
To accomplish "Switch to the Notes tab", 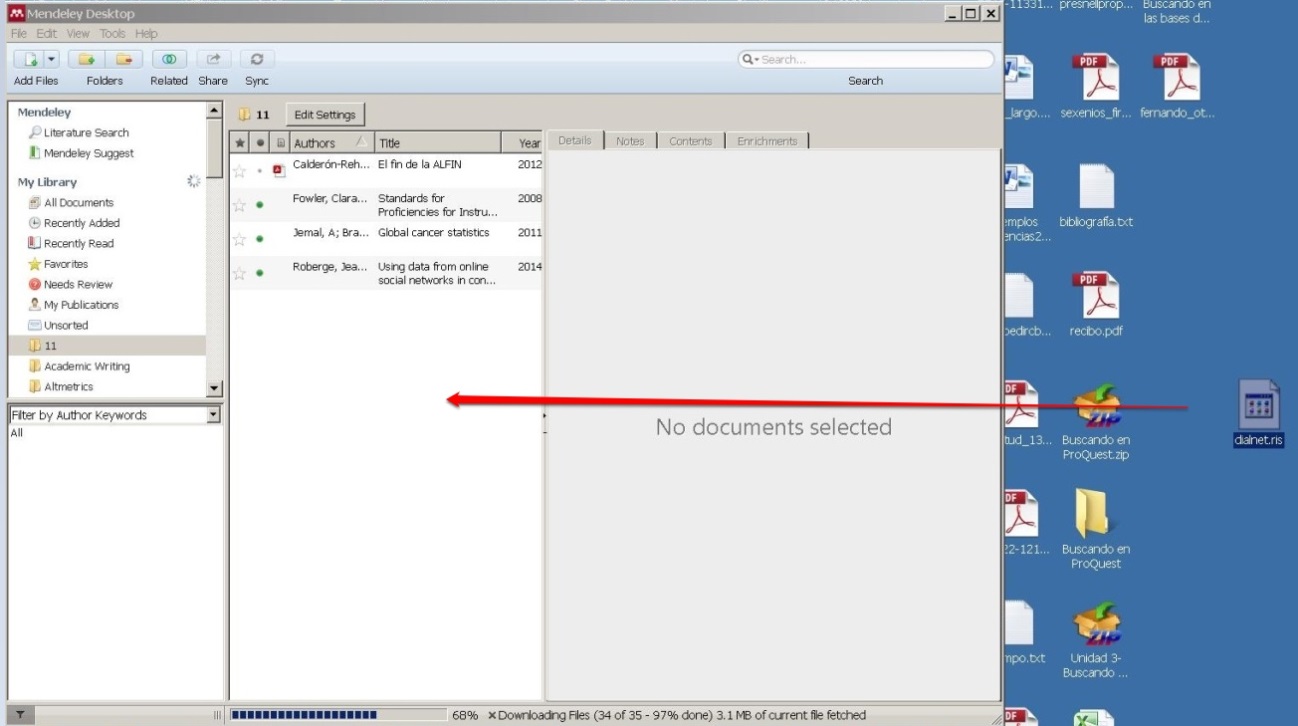I will click(x=630, y=141).
